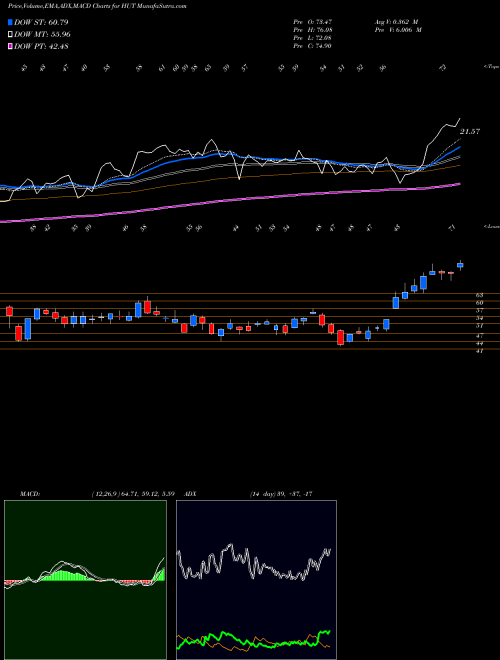Viewport: 500px width, 660px height.
Task: Open the MACD histogram chart thumbnail
Action: 85,580
